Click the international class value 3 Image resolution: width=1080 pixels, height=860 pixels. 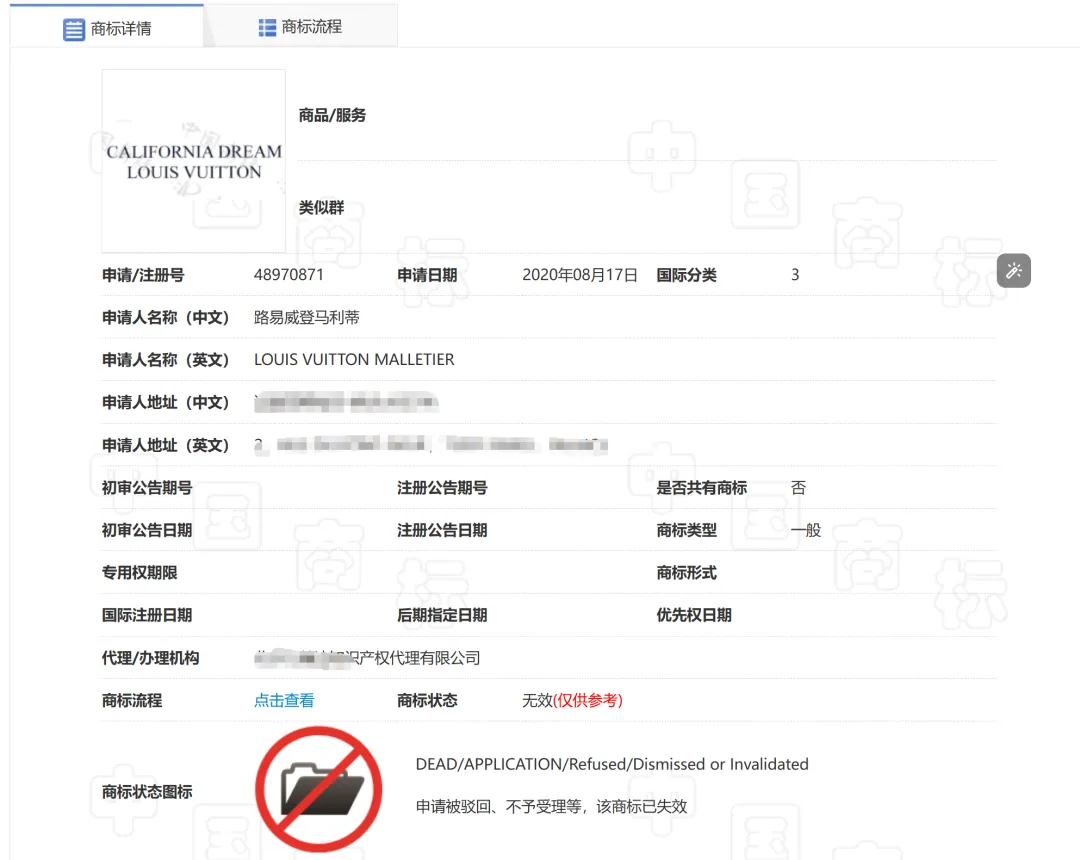pyautogui.click(x=795, y=275)
